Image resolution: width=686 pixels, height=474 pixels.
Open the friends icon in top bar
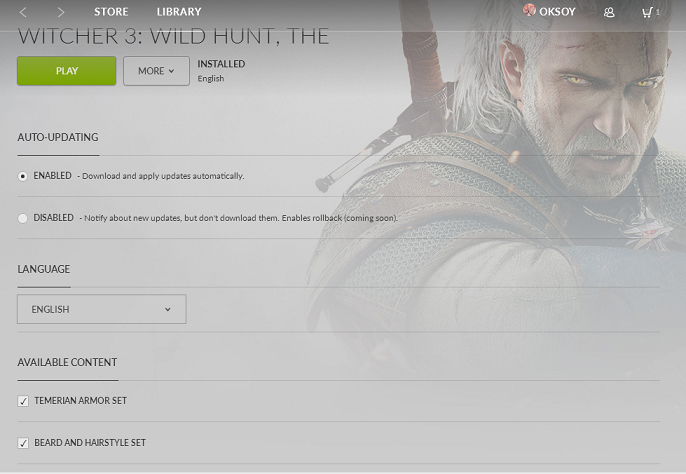[x=609, y=12]
